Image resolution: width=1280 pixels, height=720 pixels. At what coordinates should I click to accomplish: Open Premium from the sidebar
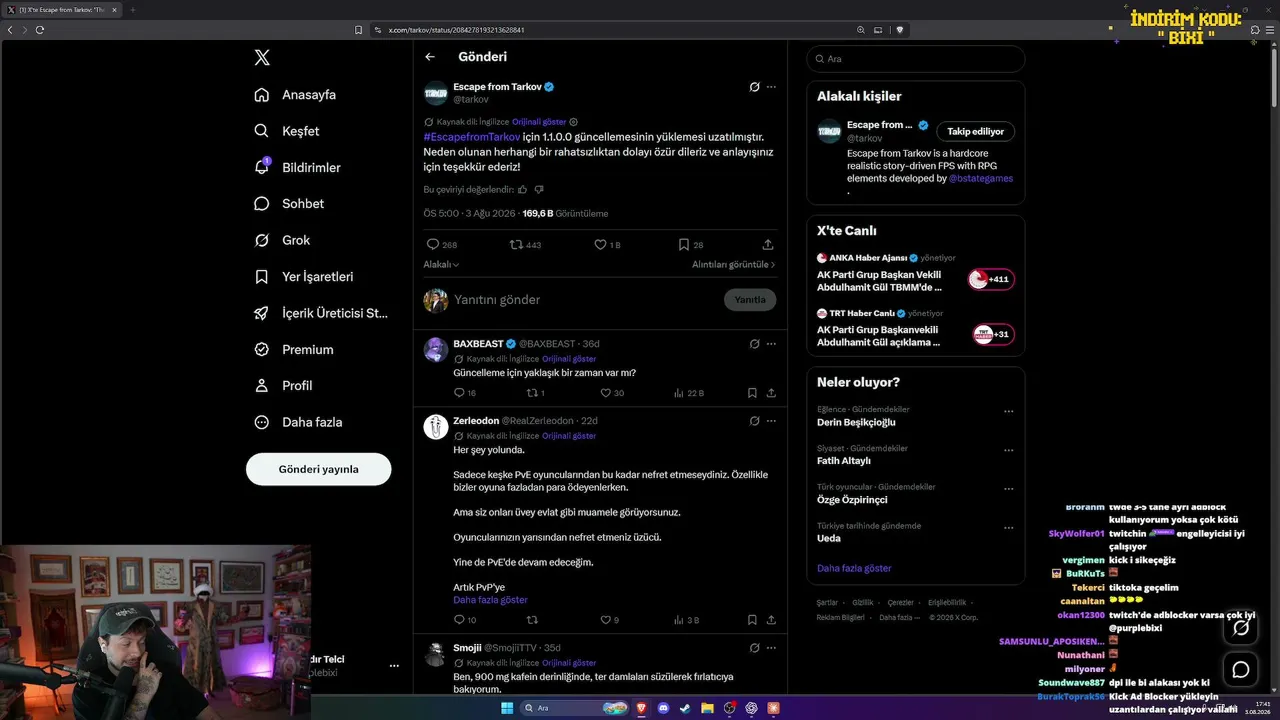tap(294, 350)
